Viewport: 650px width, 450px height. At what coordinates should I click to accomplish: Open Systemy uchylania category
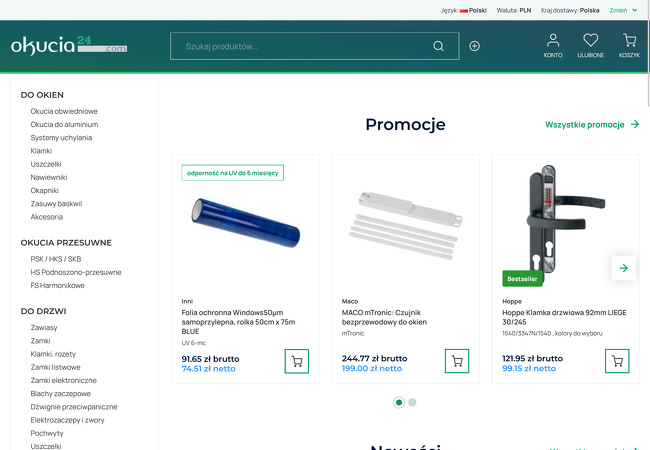(61, 138)
